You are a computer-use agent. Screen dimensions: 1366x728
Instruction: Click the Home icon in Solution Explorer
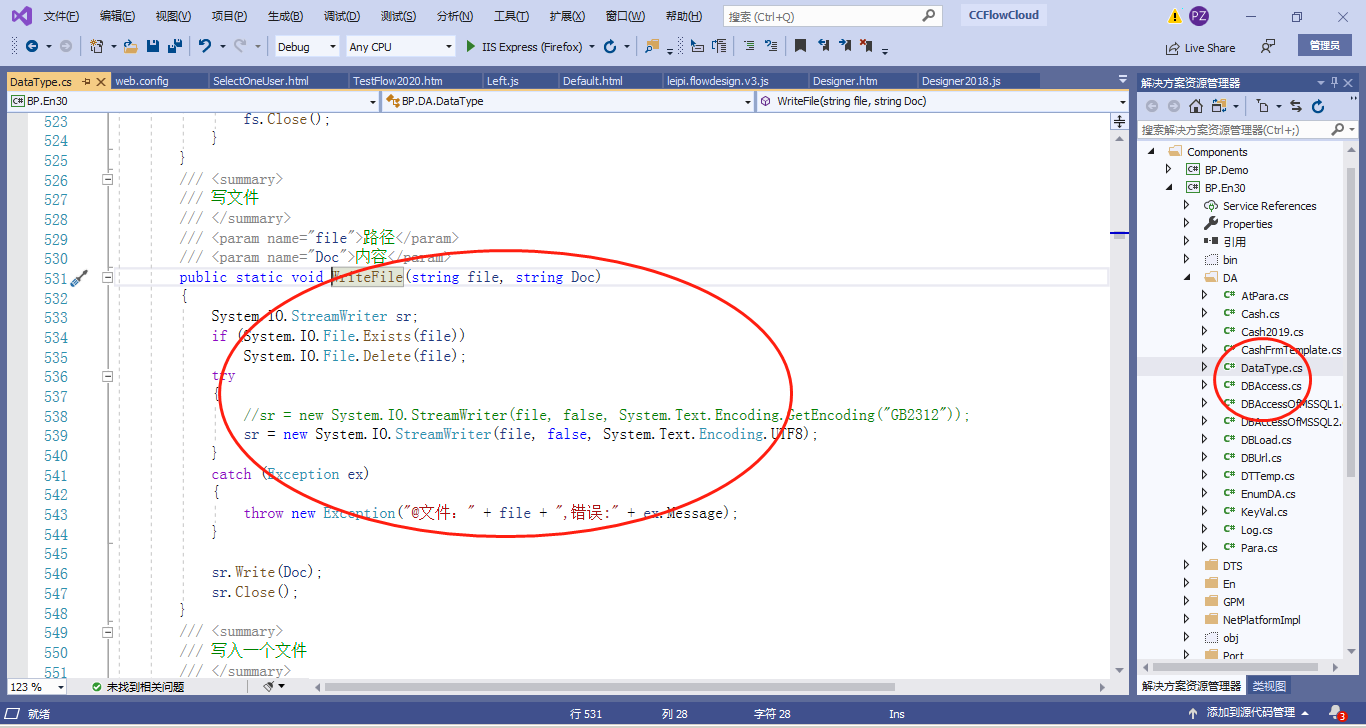(x=1196, y=107)
